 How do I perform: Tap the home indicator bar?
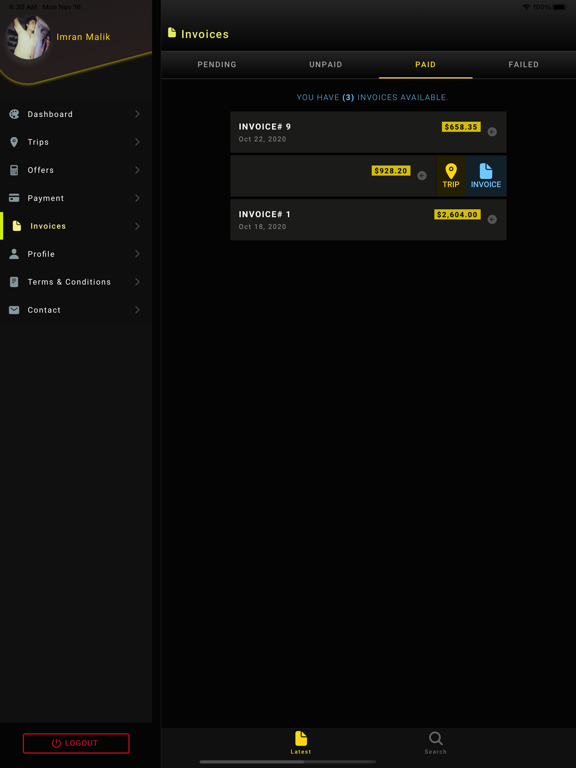tap(288, 762)
